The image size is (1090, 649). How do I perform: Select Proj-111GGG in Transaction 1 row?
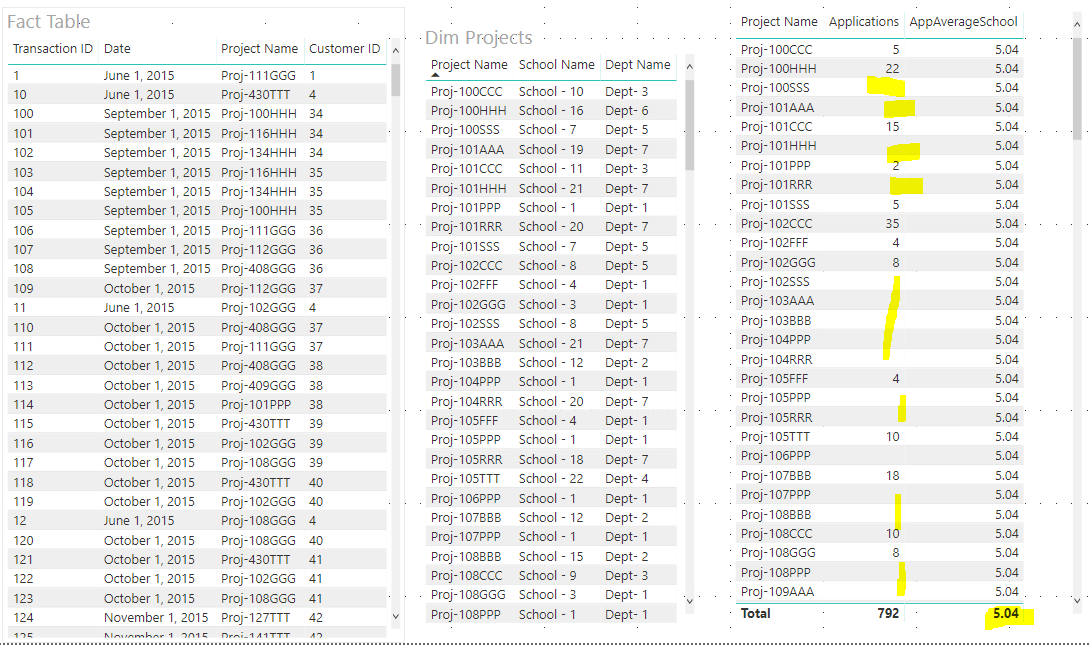click(258, 75)
